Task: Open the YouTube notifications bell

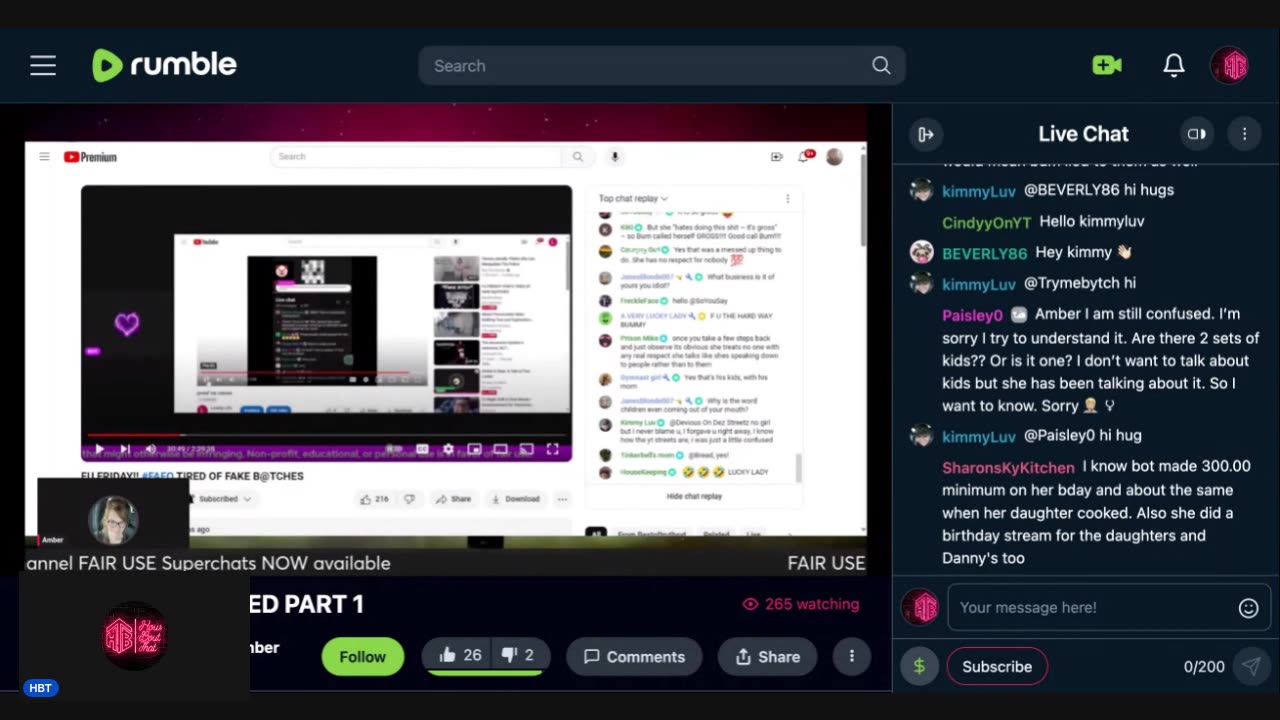Action: (x=803, y=157)
